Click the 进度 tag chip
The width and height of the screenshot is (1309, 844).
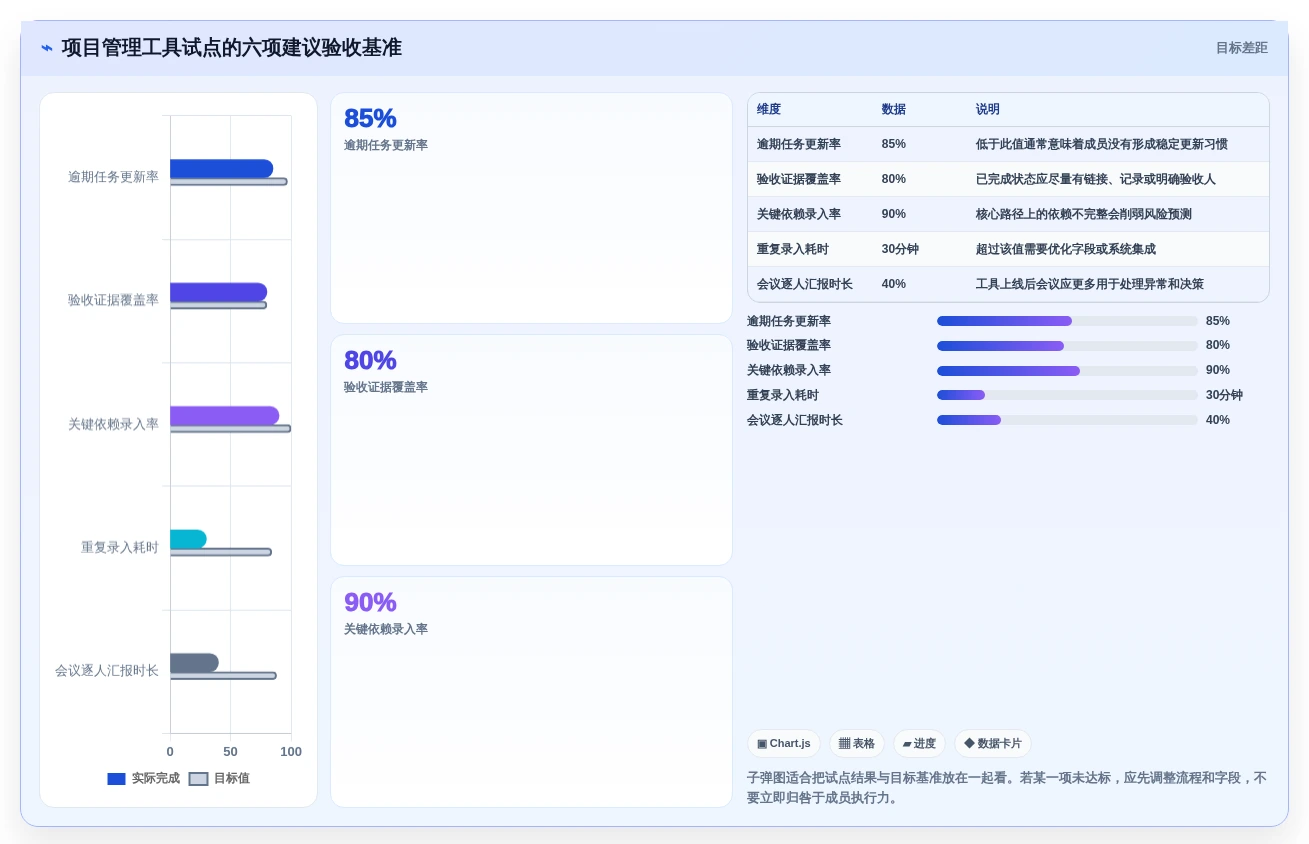919,743
